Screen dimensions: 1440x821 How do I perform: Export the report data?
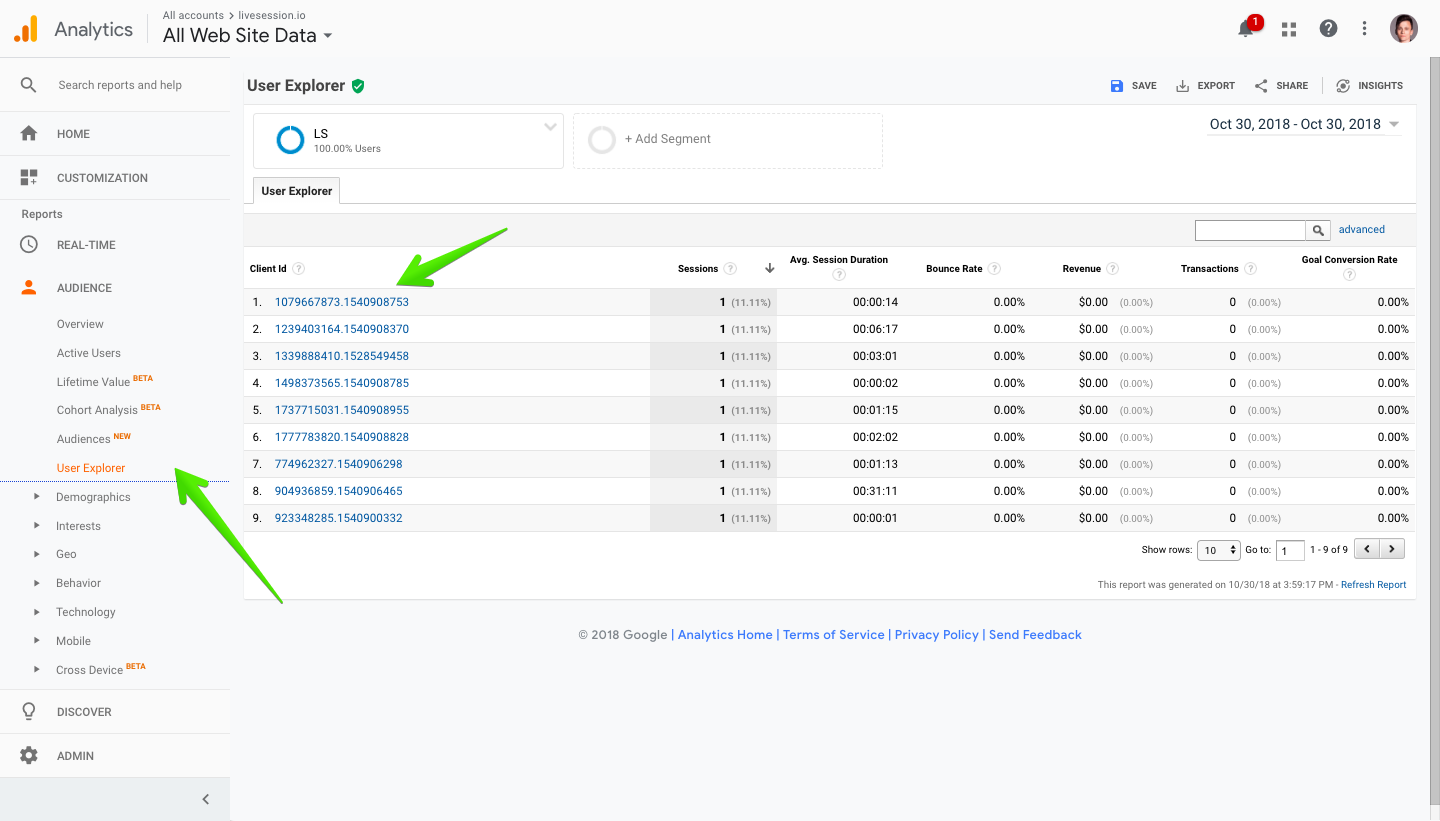[1205, 85]
